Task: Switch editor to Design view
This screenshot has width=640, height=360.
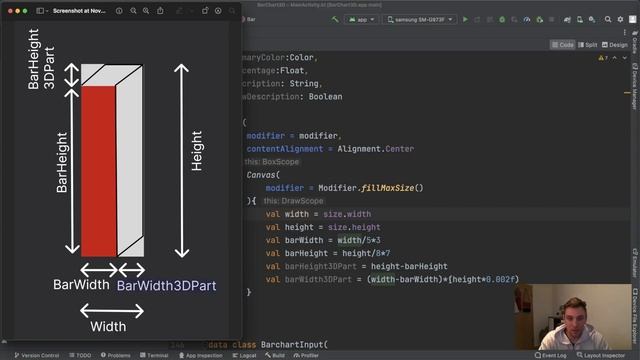Action: pos(615,45)
